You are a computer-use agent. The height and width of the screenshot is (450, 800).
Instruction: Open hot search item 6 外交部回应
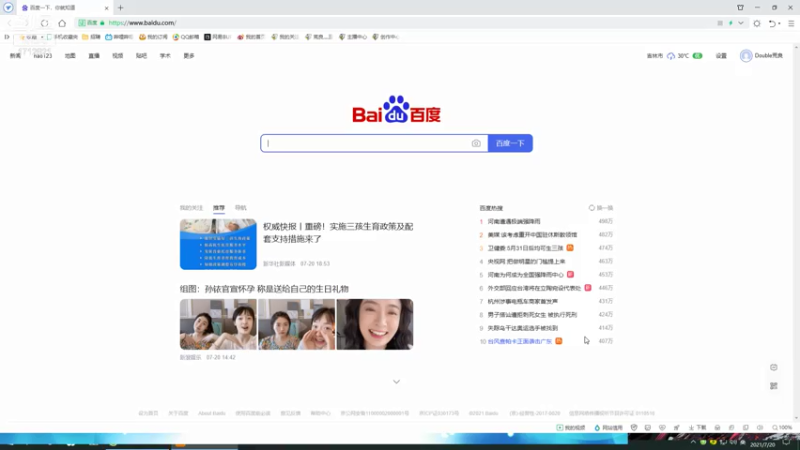pyautogui.click(x=534, y=288)
